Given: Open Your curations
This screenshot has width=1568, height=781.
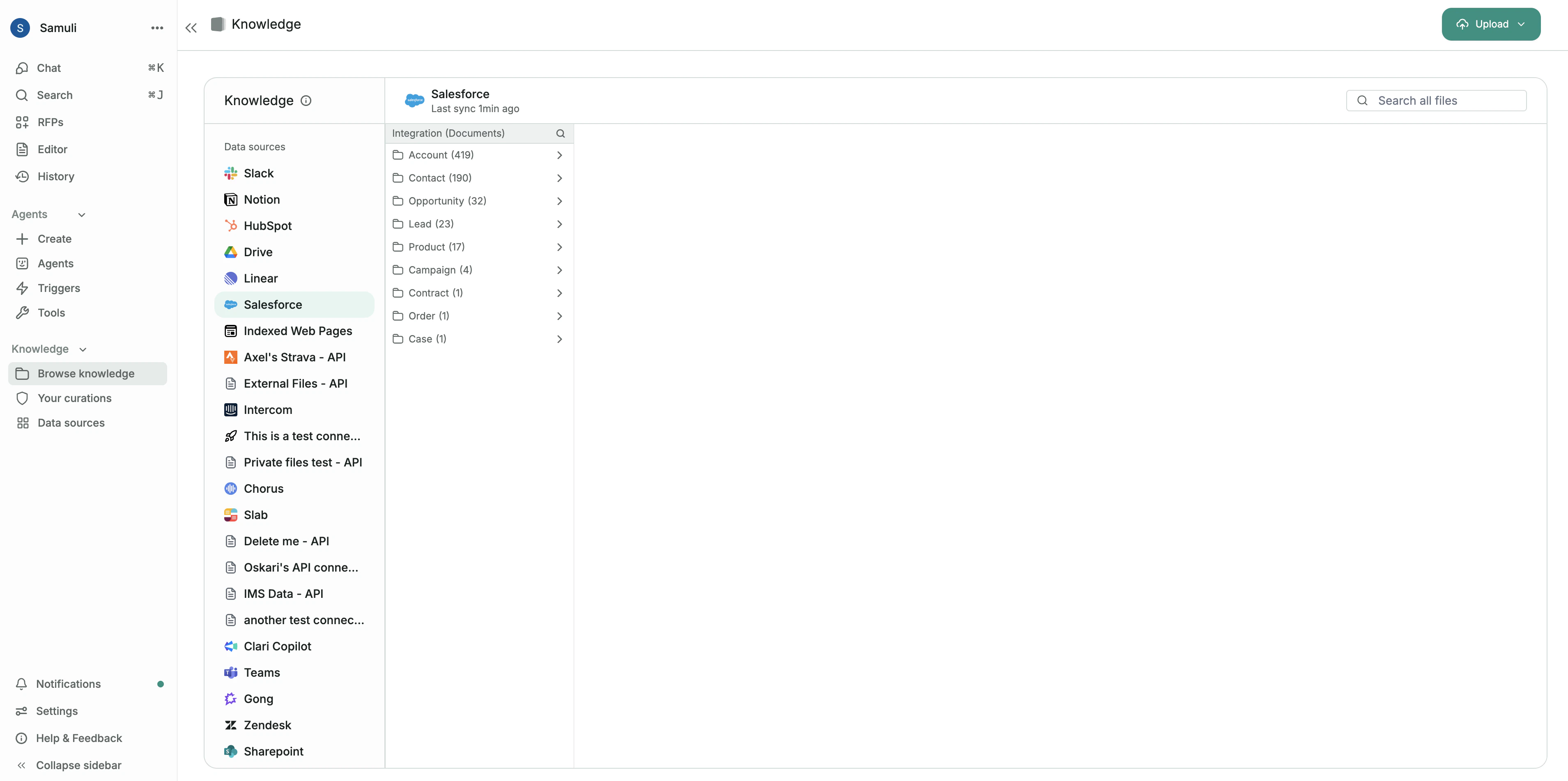Looking at the screenshot, I should [76, 398].
